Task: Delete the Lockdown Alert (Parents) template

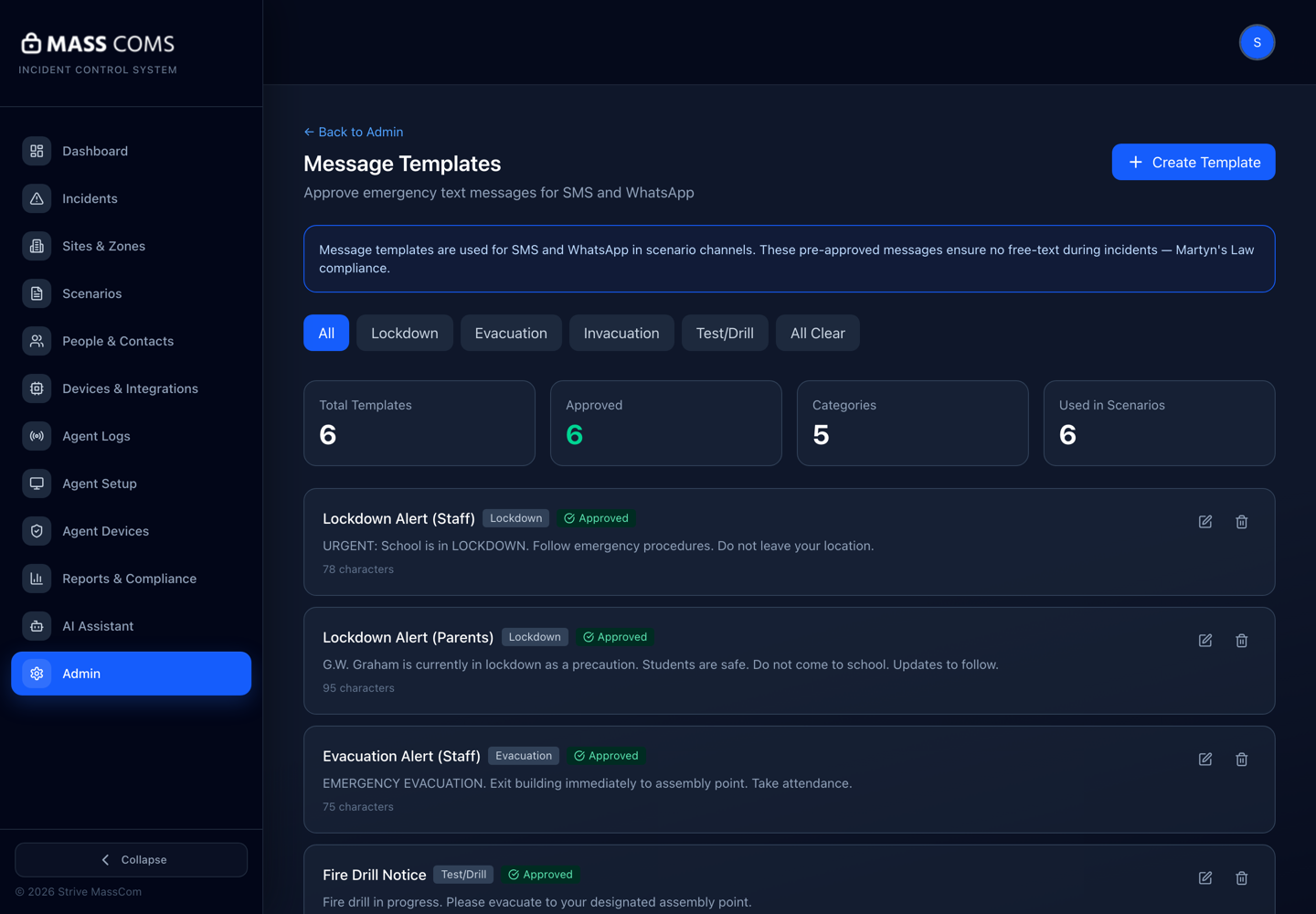Action: point(1242,641)
